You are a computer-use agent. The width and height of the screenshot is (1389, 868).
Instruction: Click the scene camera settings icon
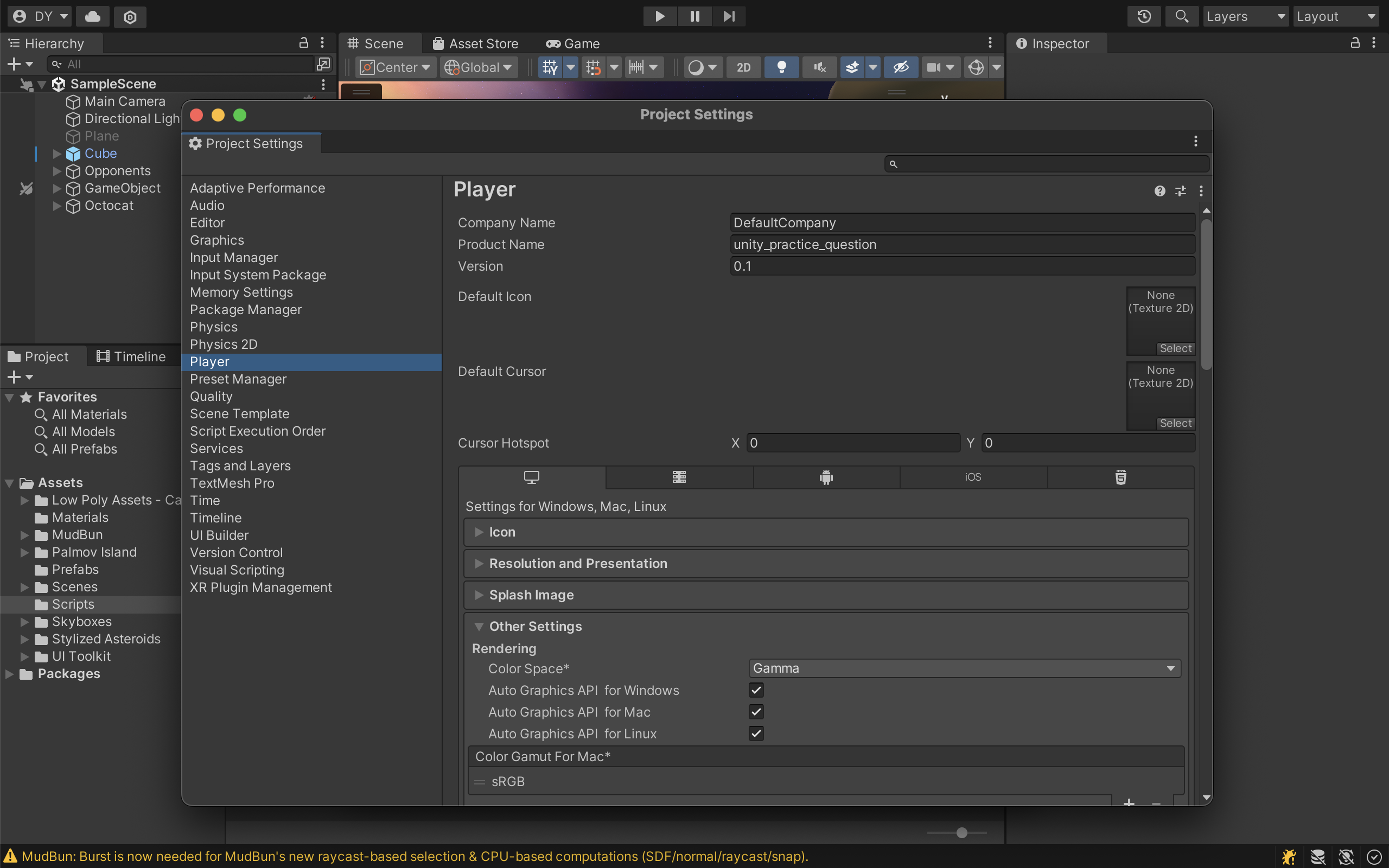click(x=934, y=67)
